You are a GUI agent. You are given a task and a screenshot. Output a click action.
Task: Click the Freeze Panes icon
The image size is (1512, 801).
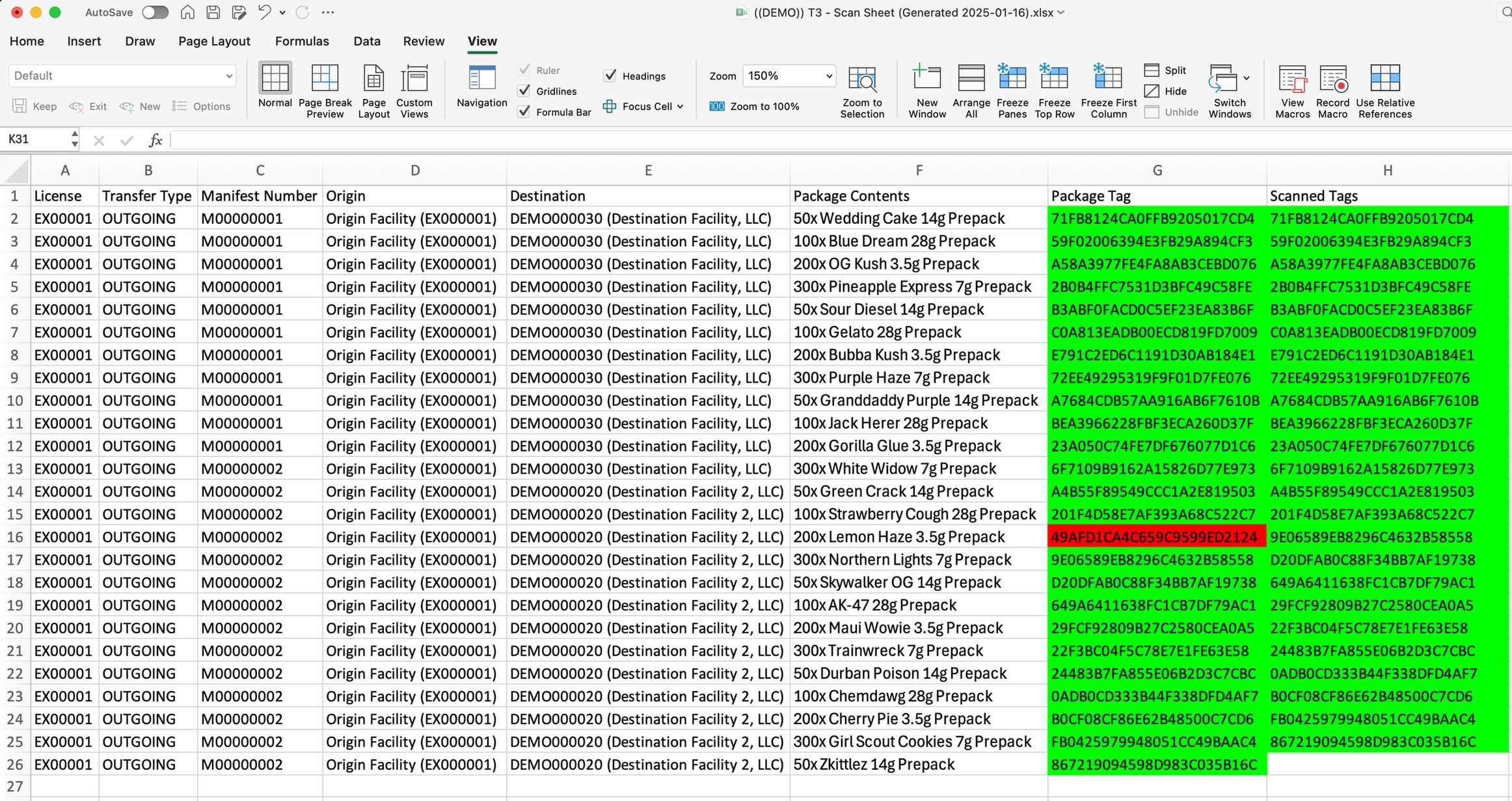[x=1012, y=78]
